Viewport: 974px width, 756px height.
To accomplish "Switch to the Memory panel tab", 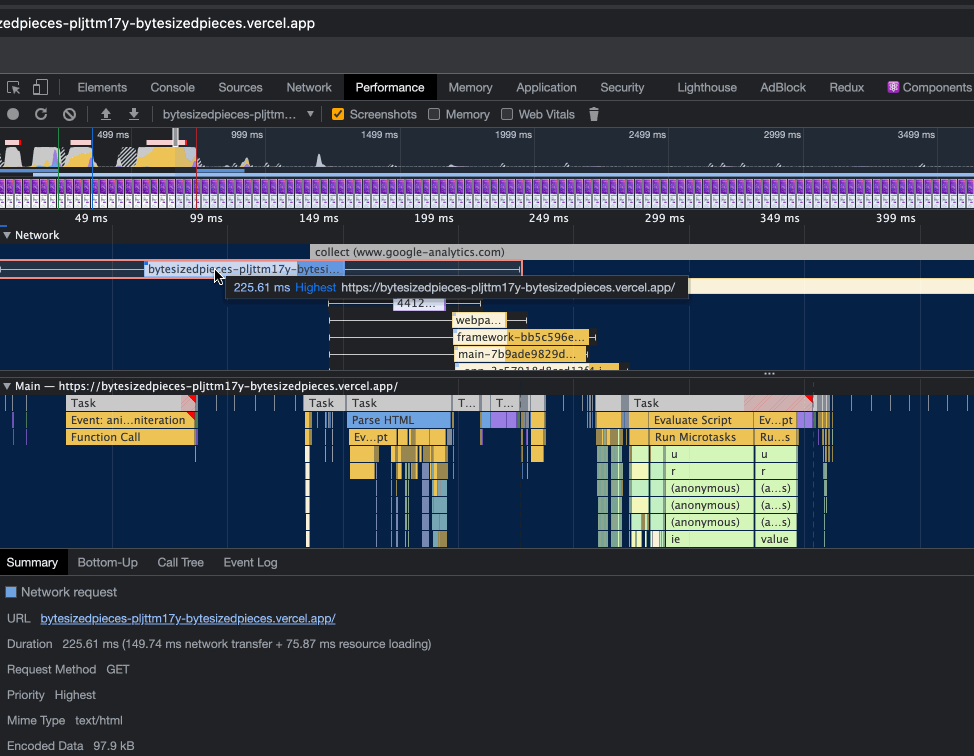I will coord(470,87).
